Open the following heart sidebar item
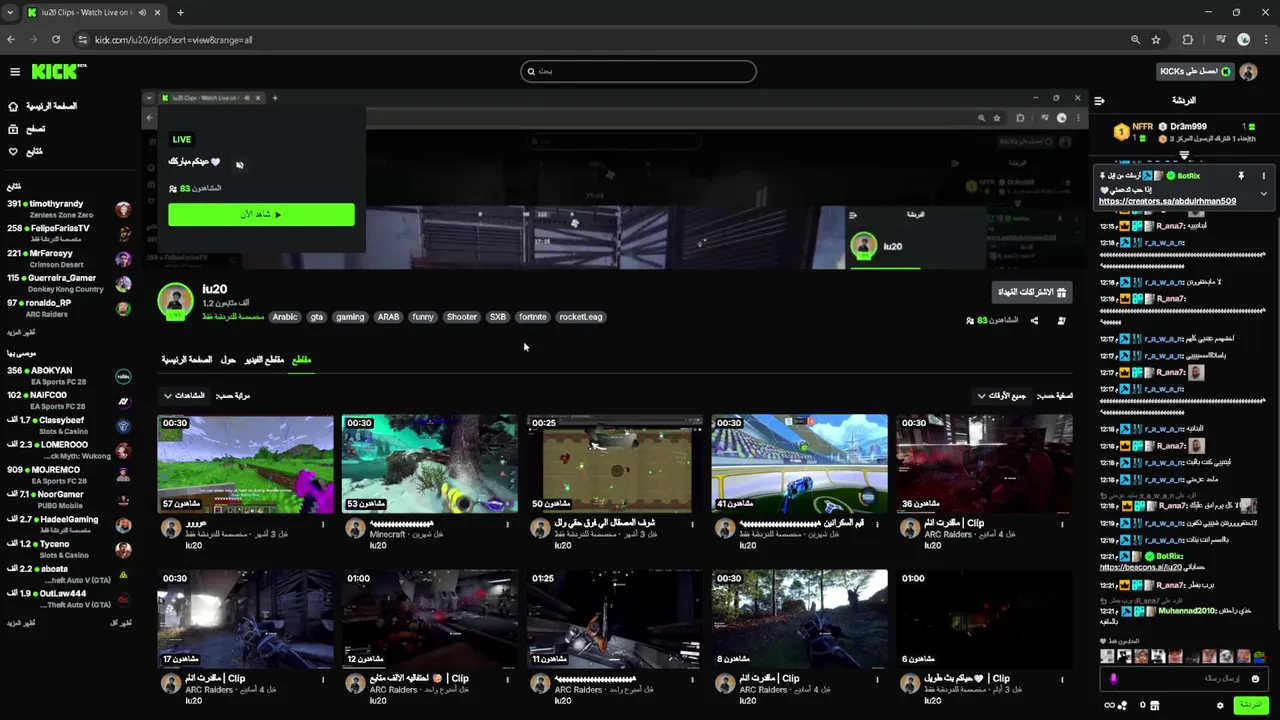The height and width of the screenshot is (720, 1280). click(x=26, y=152)
